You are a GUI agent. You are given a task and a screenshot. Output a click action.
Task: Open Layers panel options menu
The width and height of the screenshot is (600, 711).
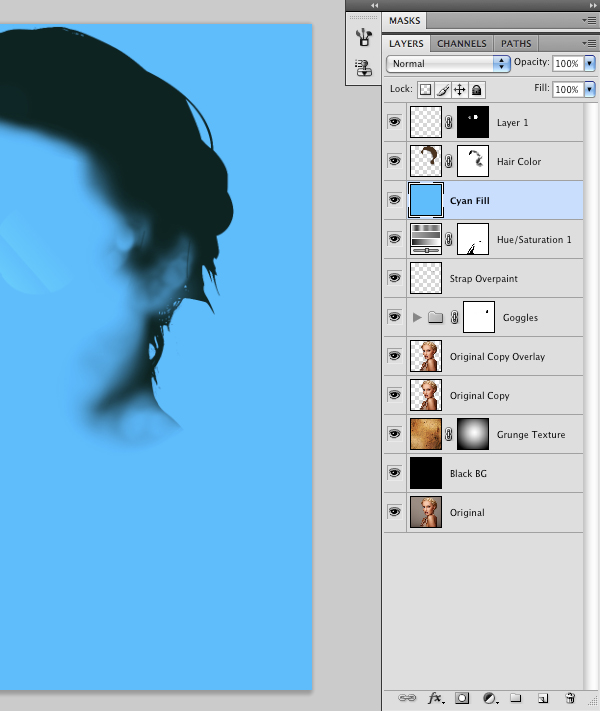click(x=590, y=44)
